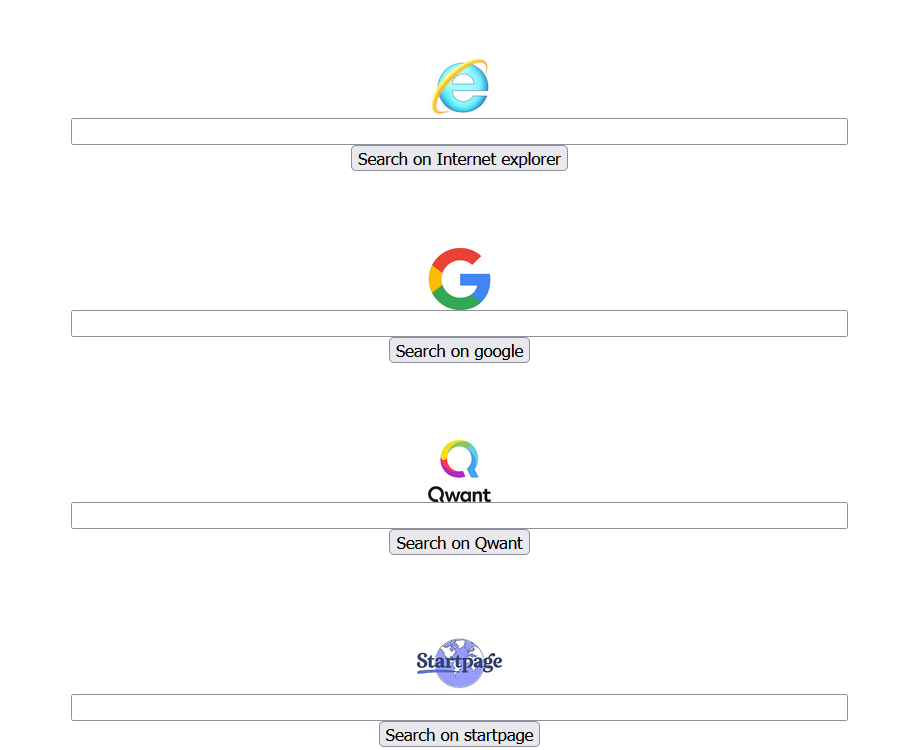Hit the Search on startpage button
The height and width of the screenshot is (750, 921).
tap(459, 735)
